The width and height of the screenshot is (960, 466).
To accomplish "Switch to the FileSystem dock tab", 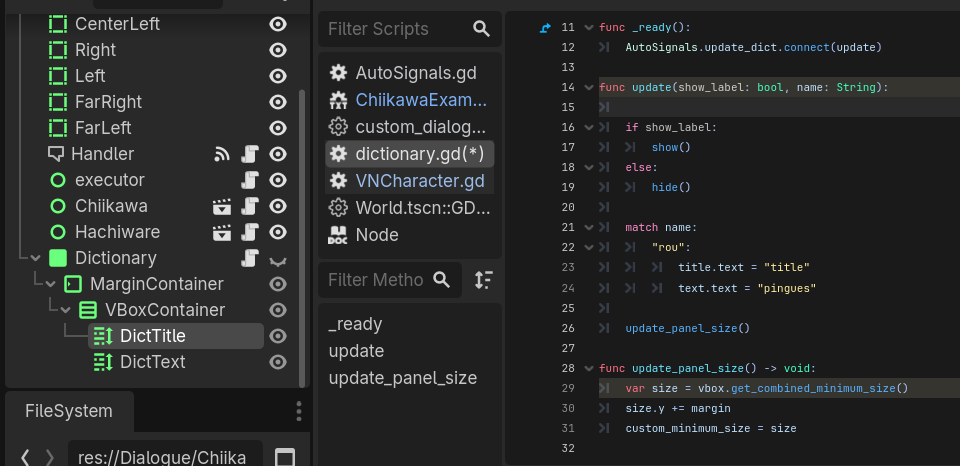I will (68, 411).
